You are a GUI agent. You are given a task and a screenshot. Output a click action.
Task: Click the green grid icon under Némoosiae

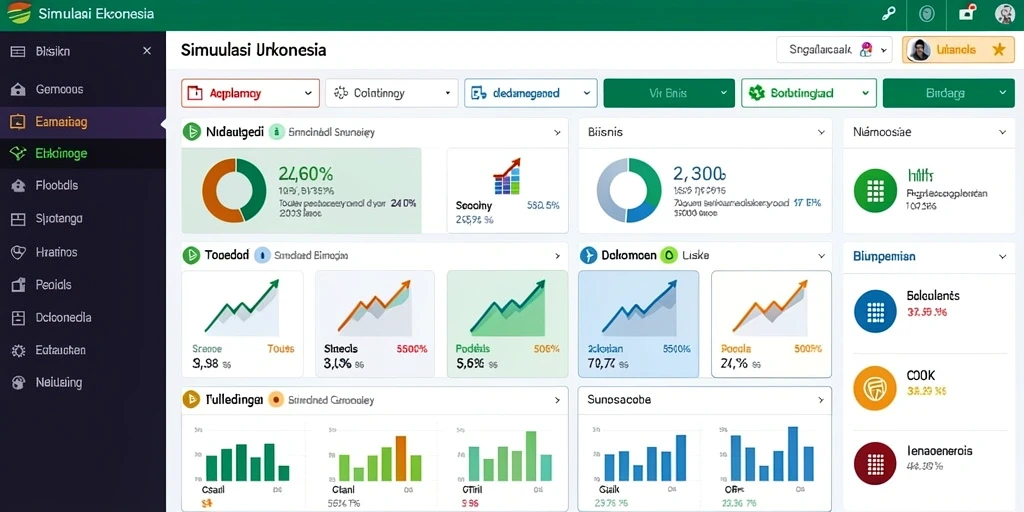click(874, 191)
